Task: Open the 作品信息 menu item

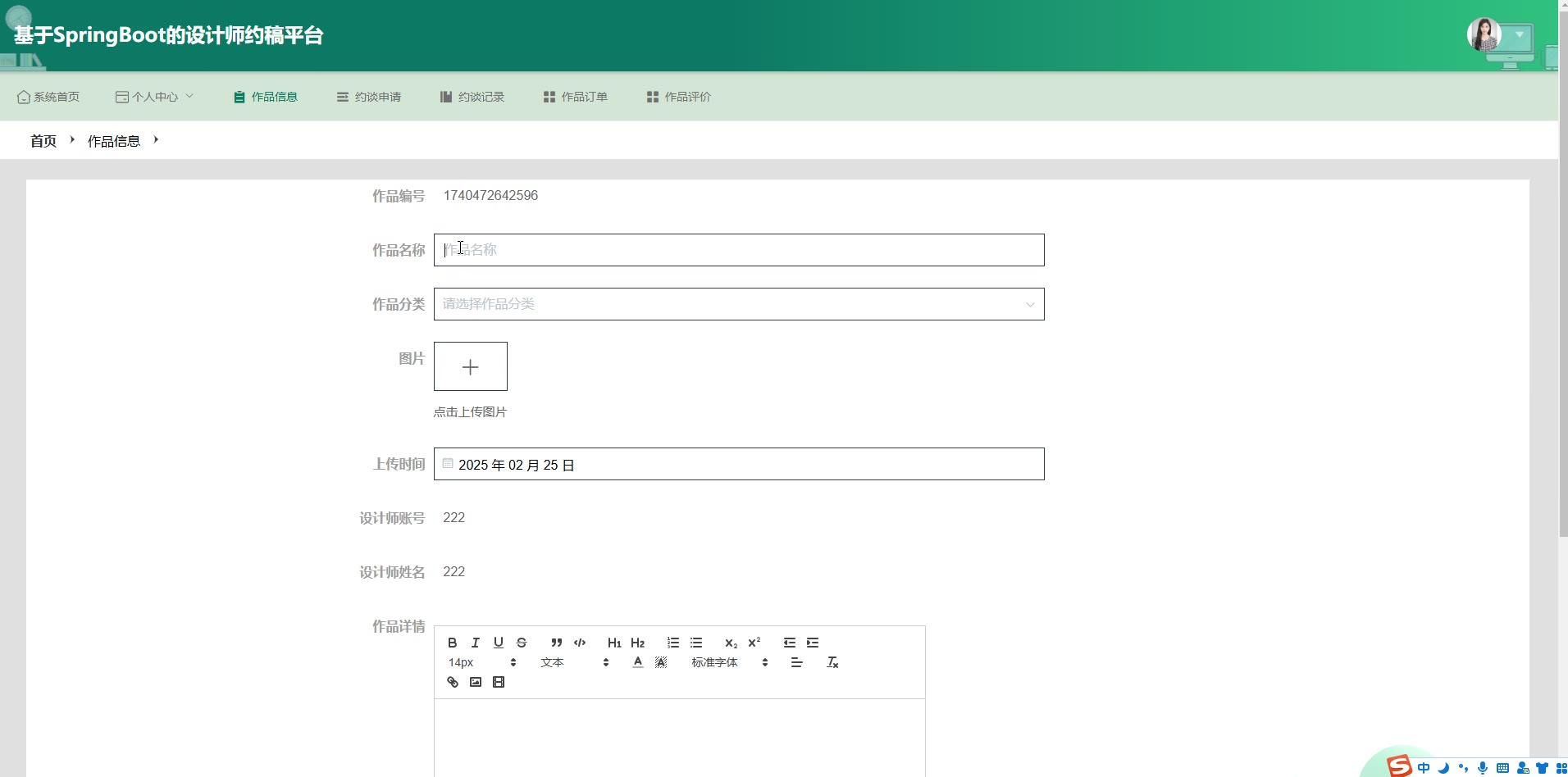Action: tap(266, 97)
